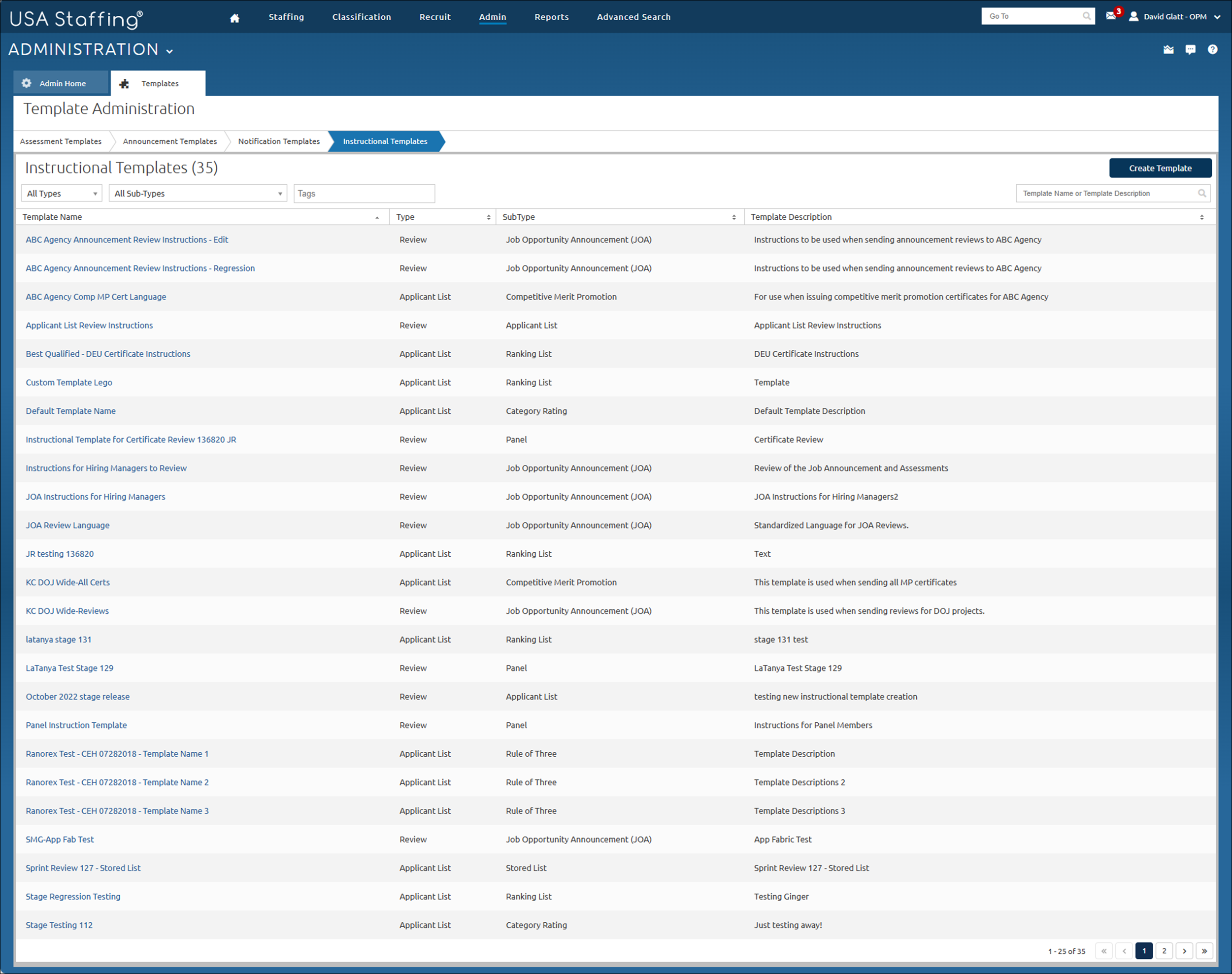Select page 1 in pagination
This screenshot has width=1232, height=974.
point(1144,951)
